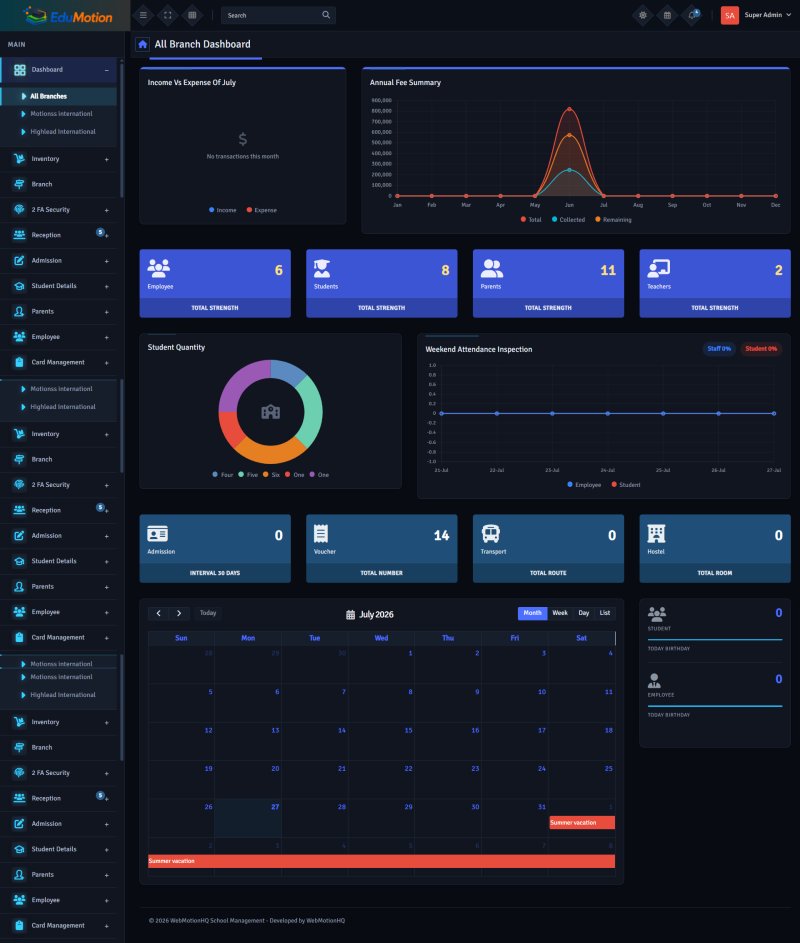Toggle the Expense legend series
The height and width of the screenshot is (943, 800).
pyautogui.click(x=262, y=210)
